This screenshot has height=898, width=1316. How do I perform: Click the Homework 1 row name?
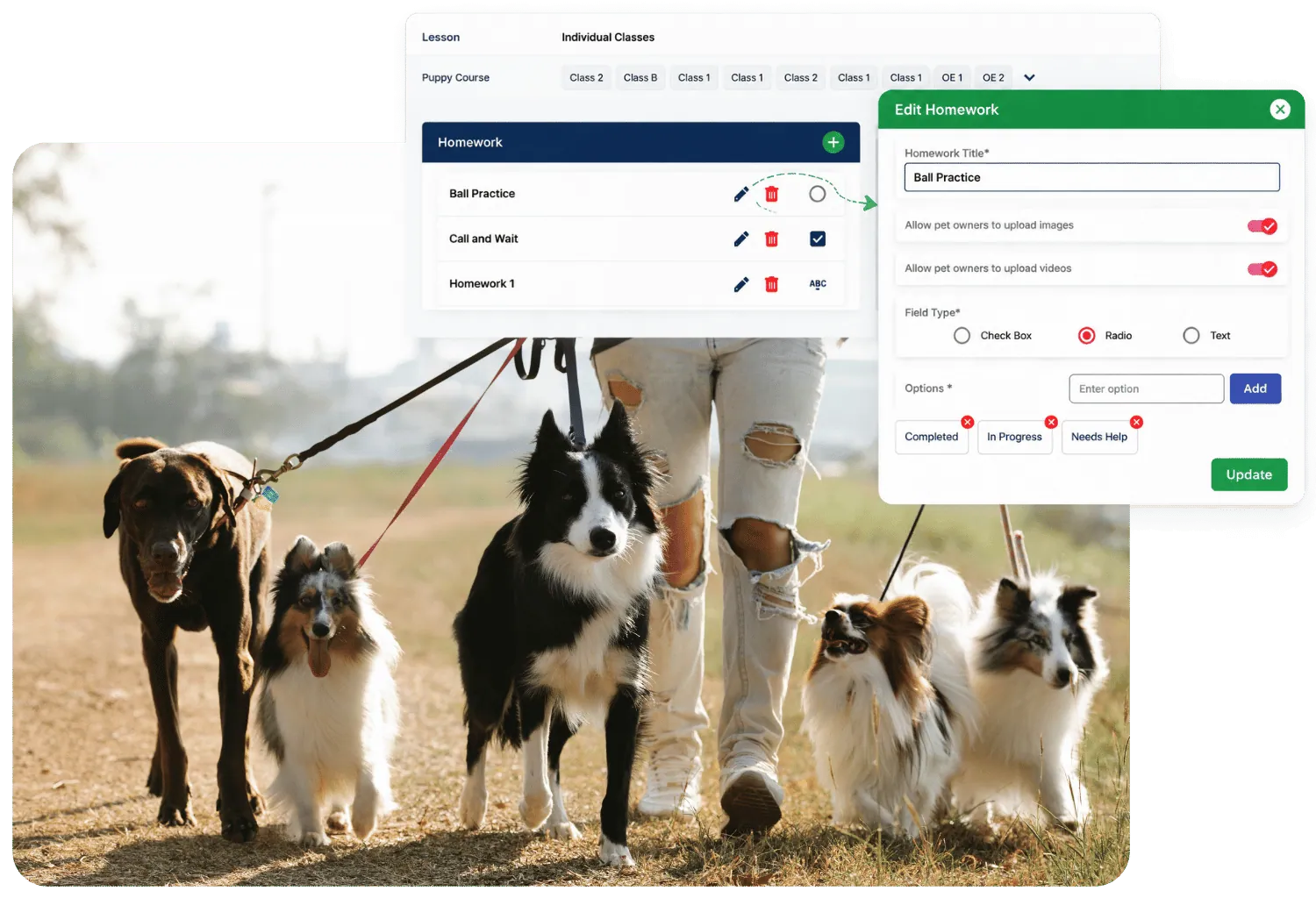[482, 284]
